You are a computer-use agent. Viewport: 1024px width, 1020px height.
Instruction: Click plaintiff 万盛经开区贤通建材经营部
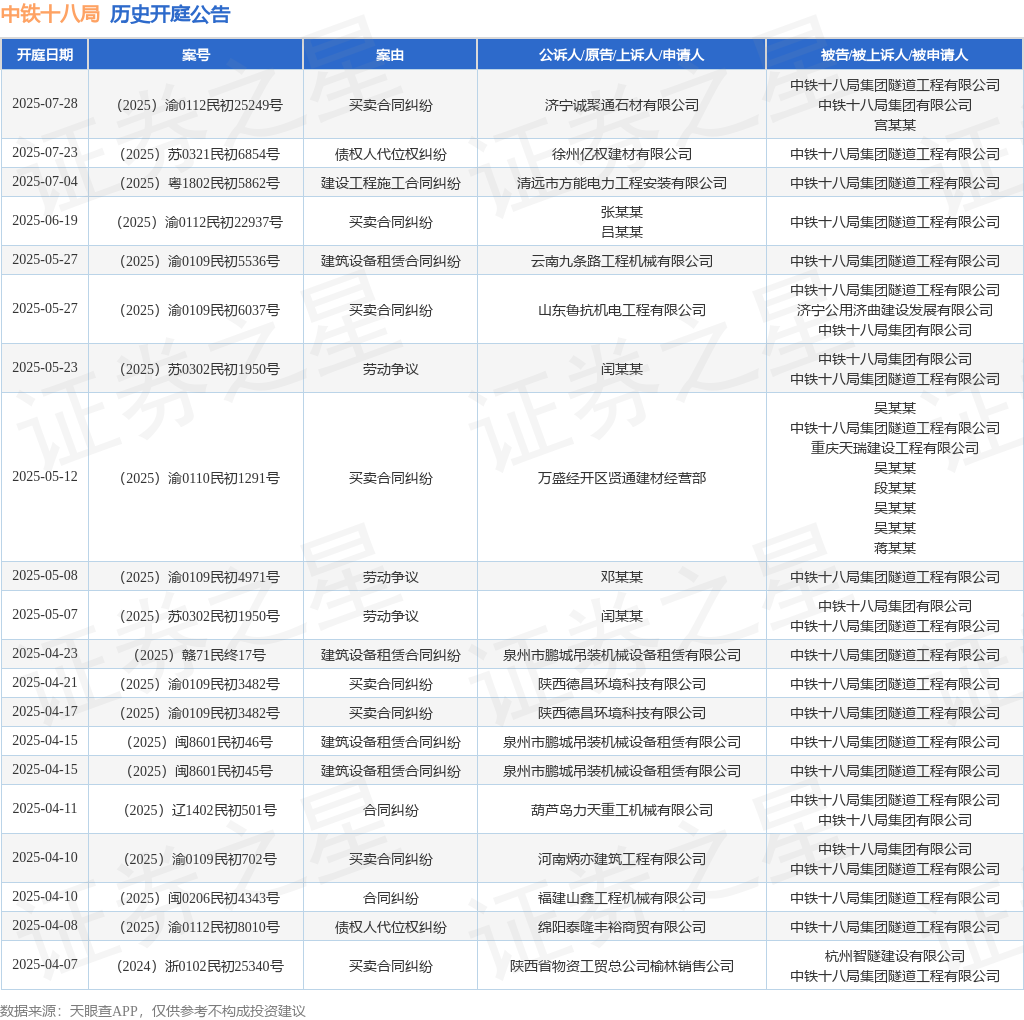[621, 478]
